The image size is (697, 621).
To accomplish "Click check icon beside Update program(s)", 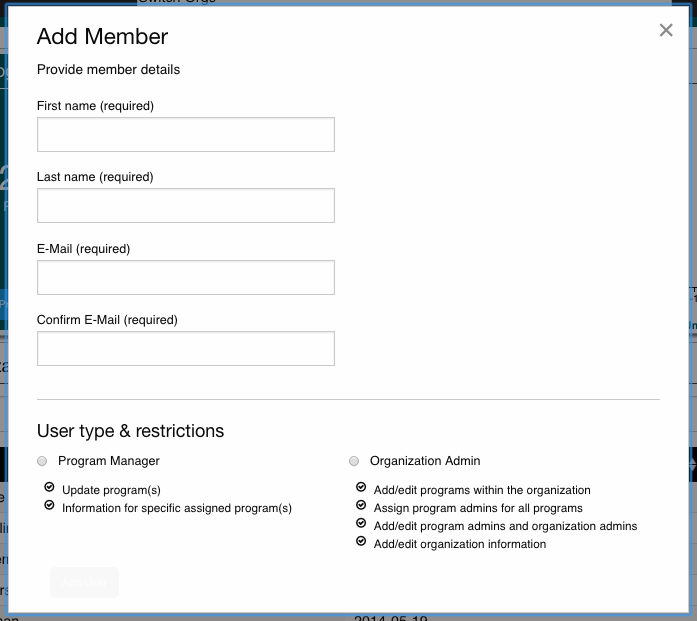I will (x=49, y=487).
